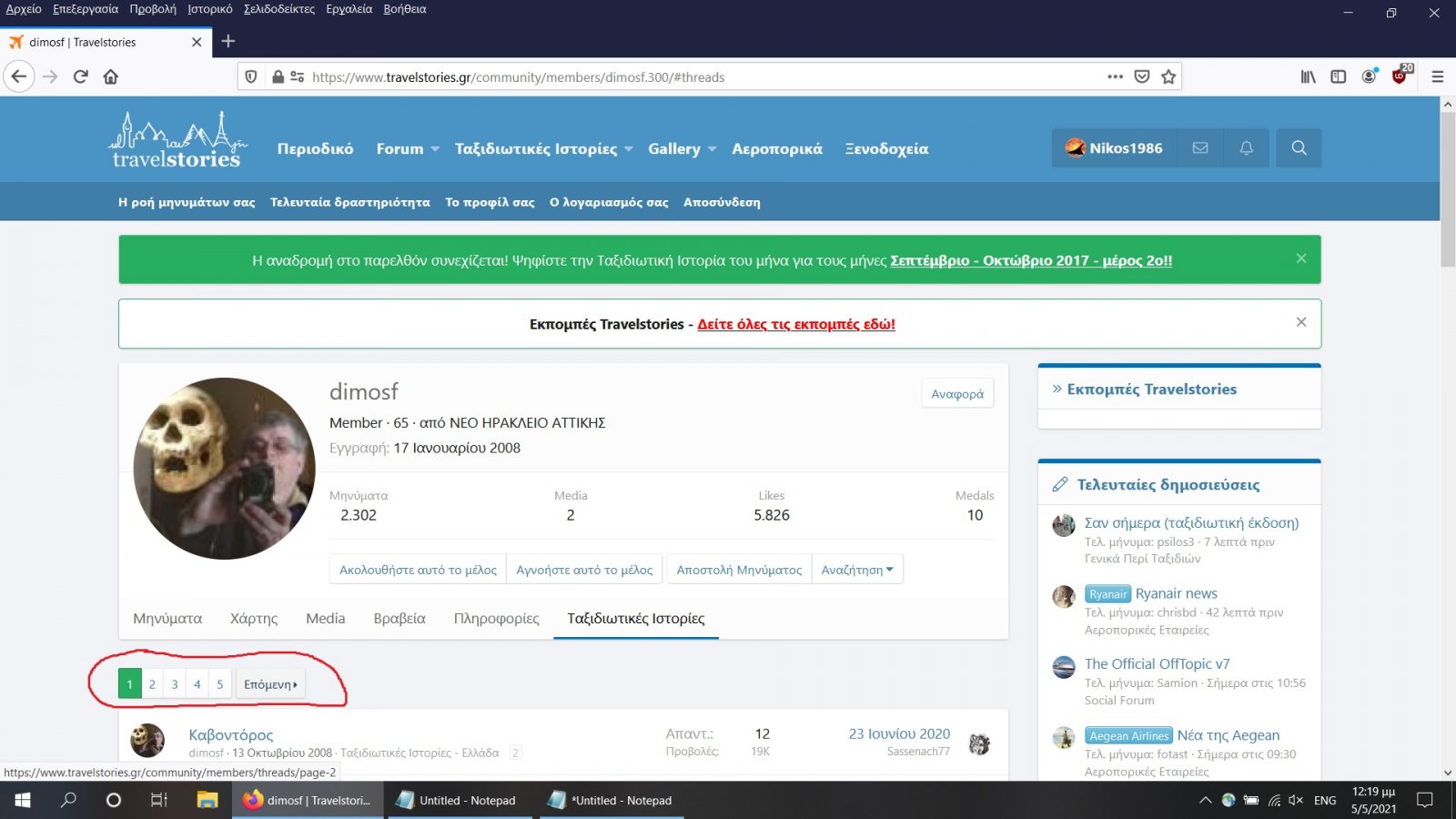This screenshot has height=819, width=1456.
Task: Switch to the Πληροφορίες profile tab
Action: pyautogui.click(x=497, y=618)
